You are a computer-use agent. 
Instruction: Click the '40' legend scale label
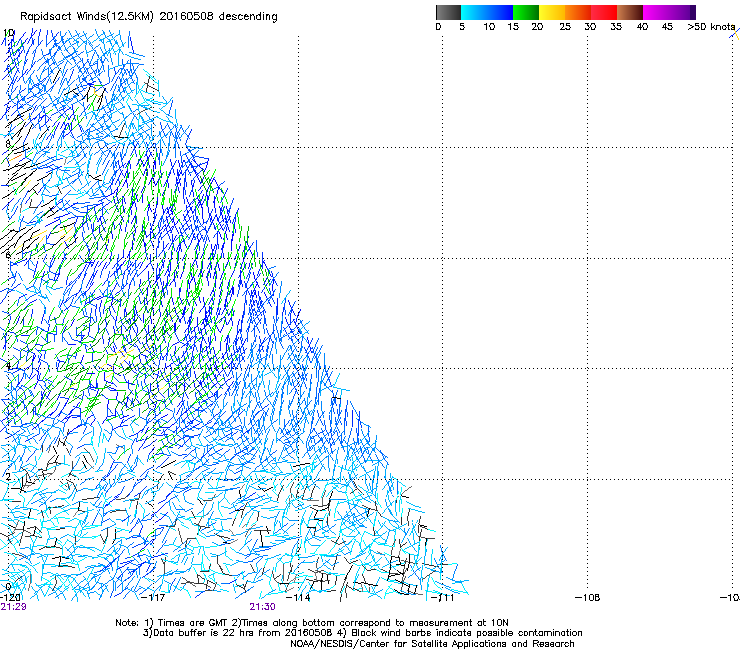(642, 27)
